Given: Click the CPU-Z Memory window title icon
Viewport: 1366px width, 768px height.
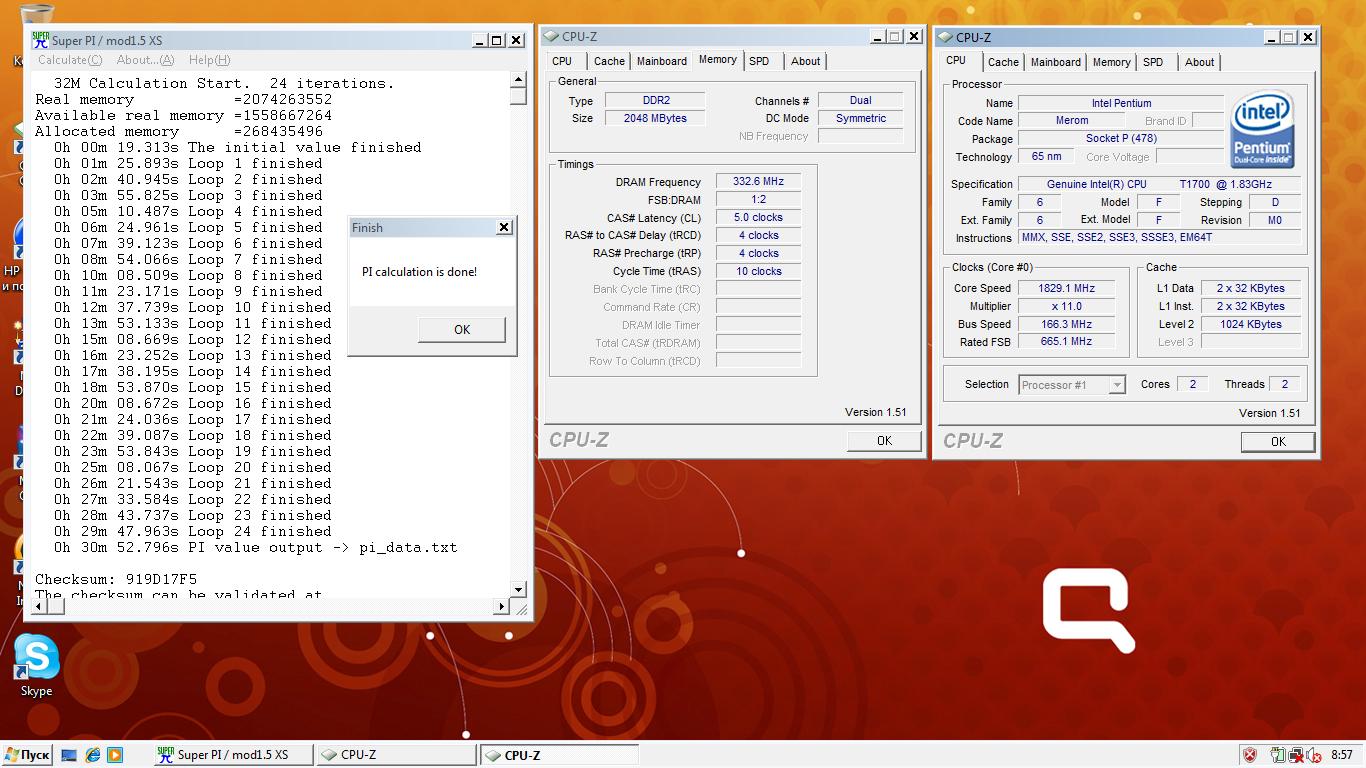Looking at the screenshot, I should coord(551,36).
